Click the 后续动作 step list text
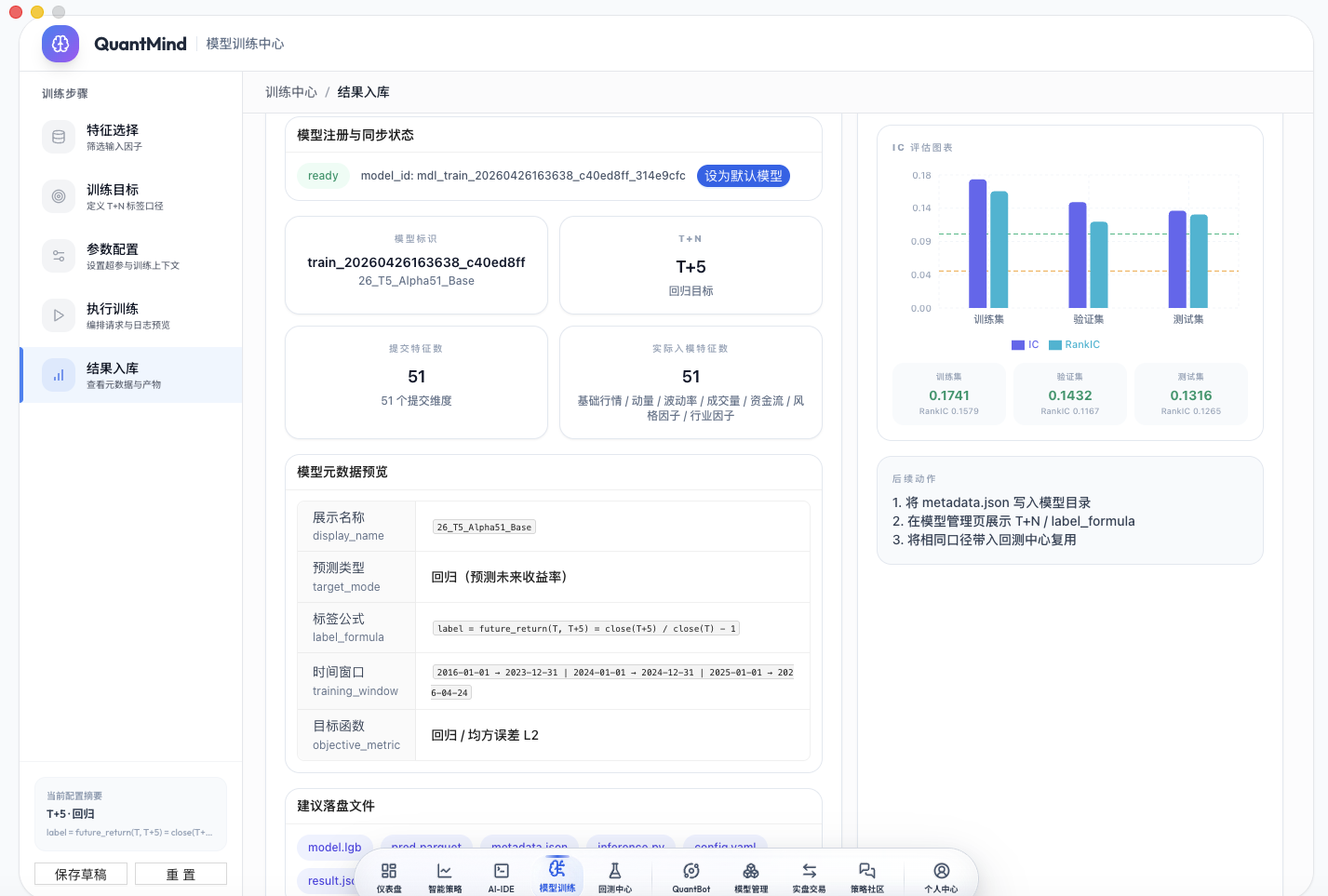The image size is (1328, 896). tap(1013, 521)
